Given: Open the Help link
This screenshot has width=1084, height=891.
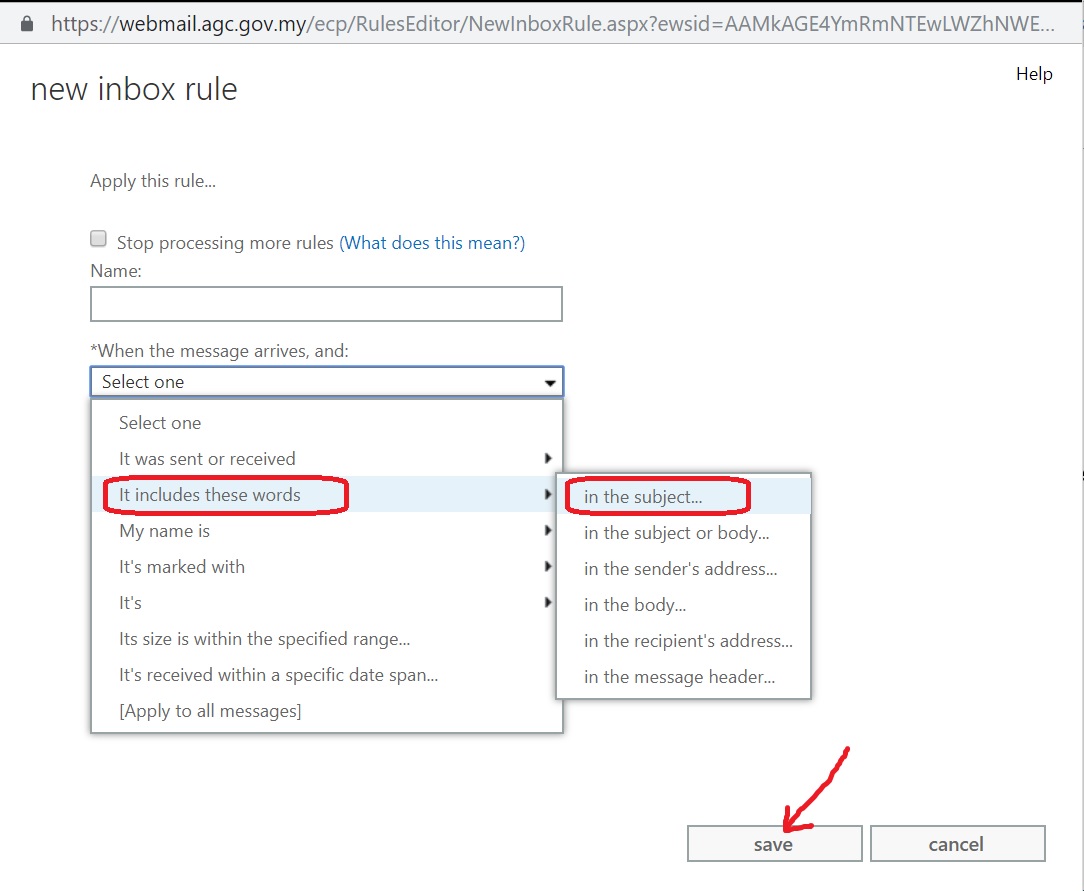Looking at the screenshot, I should click(x=1034, y=74).
